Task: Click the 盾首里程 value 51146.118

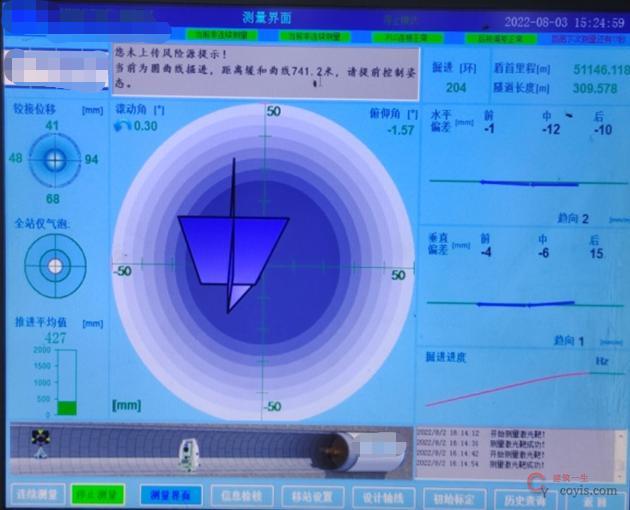Action: point(601,70)
